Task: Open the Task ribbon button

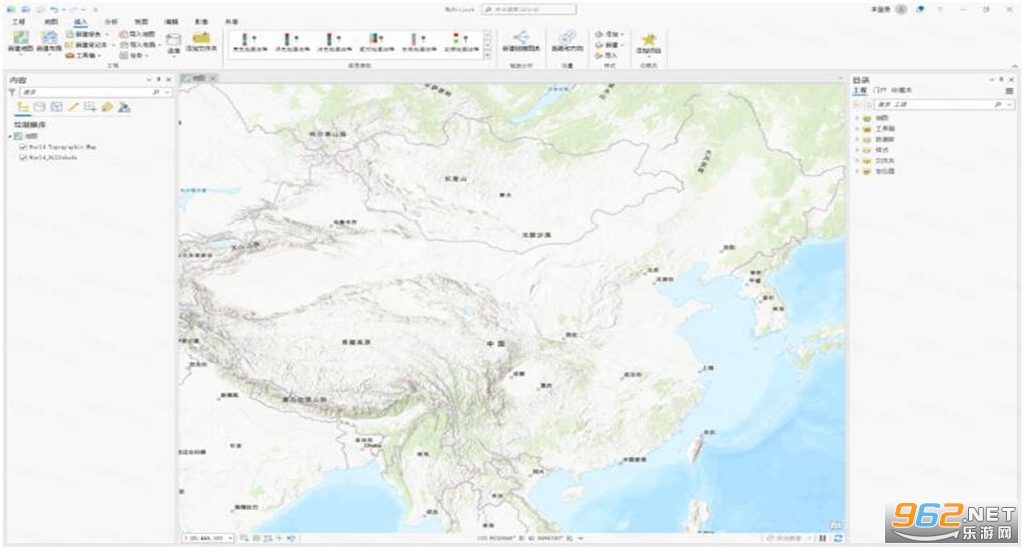Action: (134, 55)
